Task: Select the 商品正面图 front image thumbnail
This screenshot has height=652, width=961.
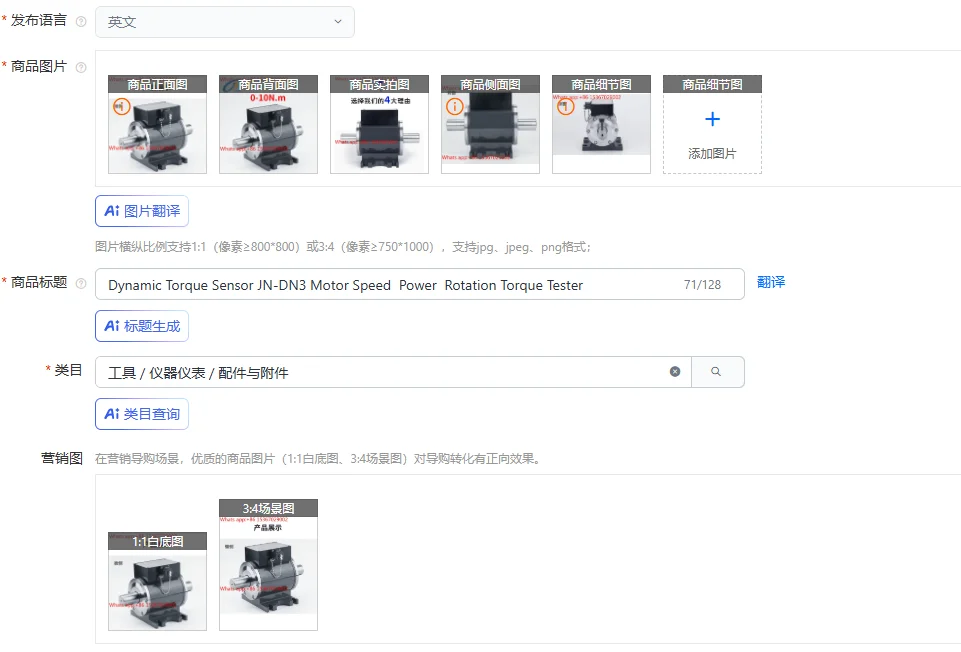Action: pyautogui.click(x=157, y=122)
